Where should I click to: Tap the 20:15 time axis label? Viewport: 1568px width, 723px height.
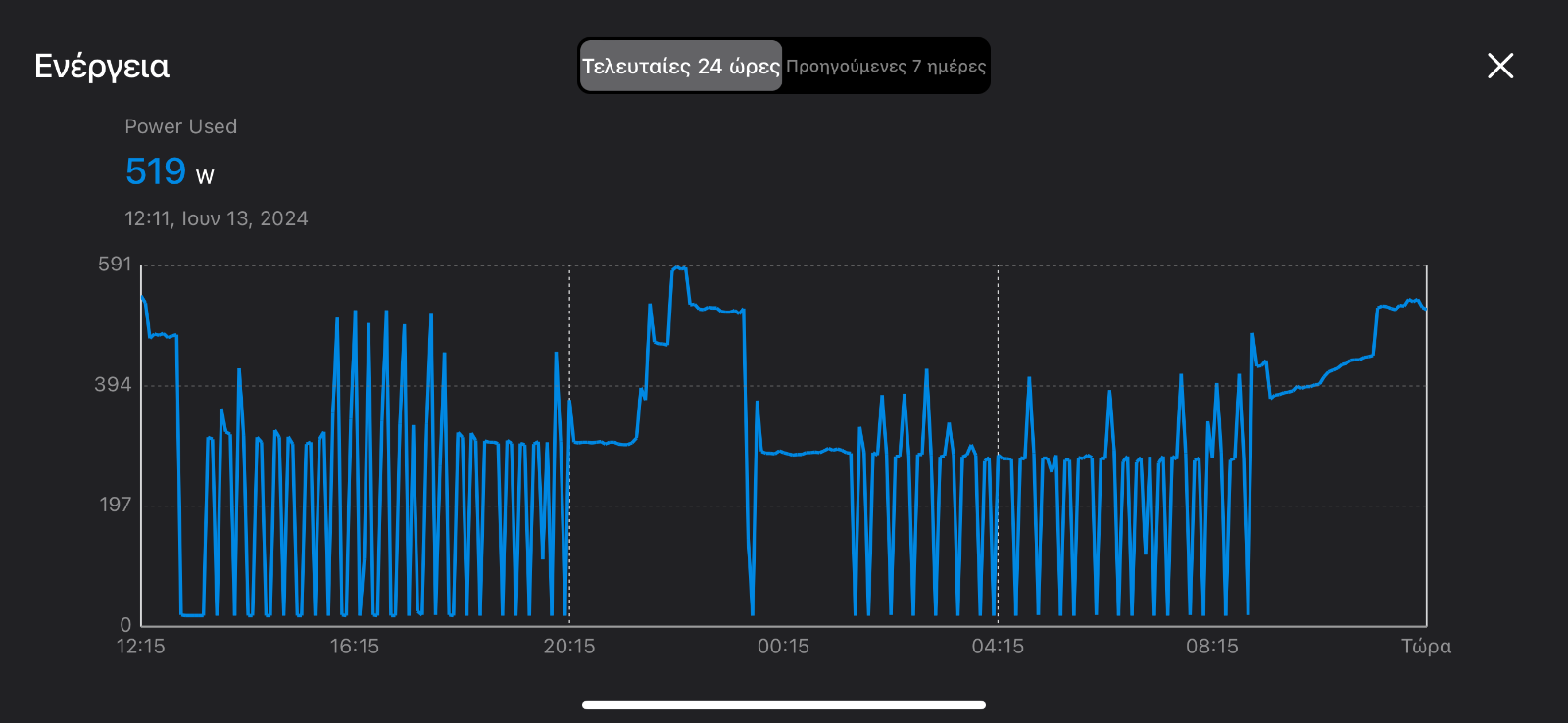pyautogui.click(x=569, y=647)
